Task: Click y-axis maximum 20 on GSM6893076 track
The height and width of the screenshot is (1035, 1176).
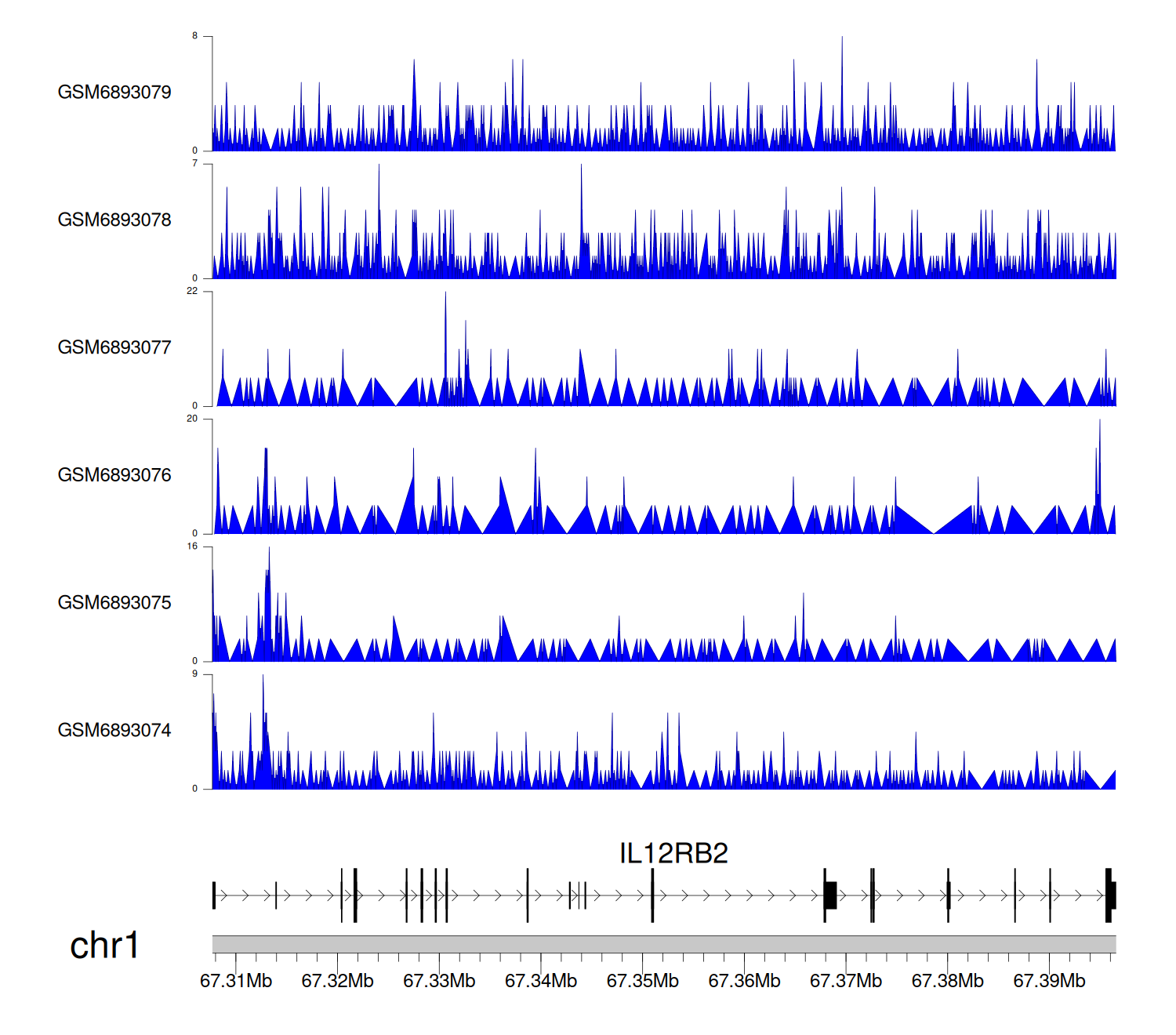Action: pos(192,419)
